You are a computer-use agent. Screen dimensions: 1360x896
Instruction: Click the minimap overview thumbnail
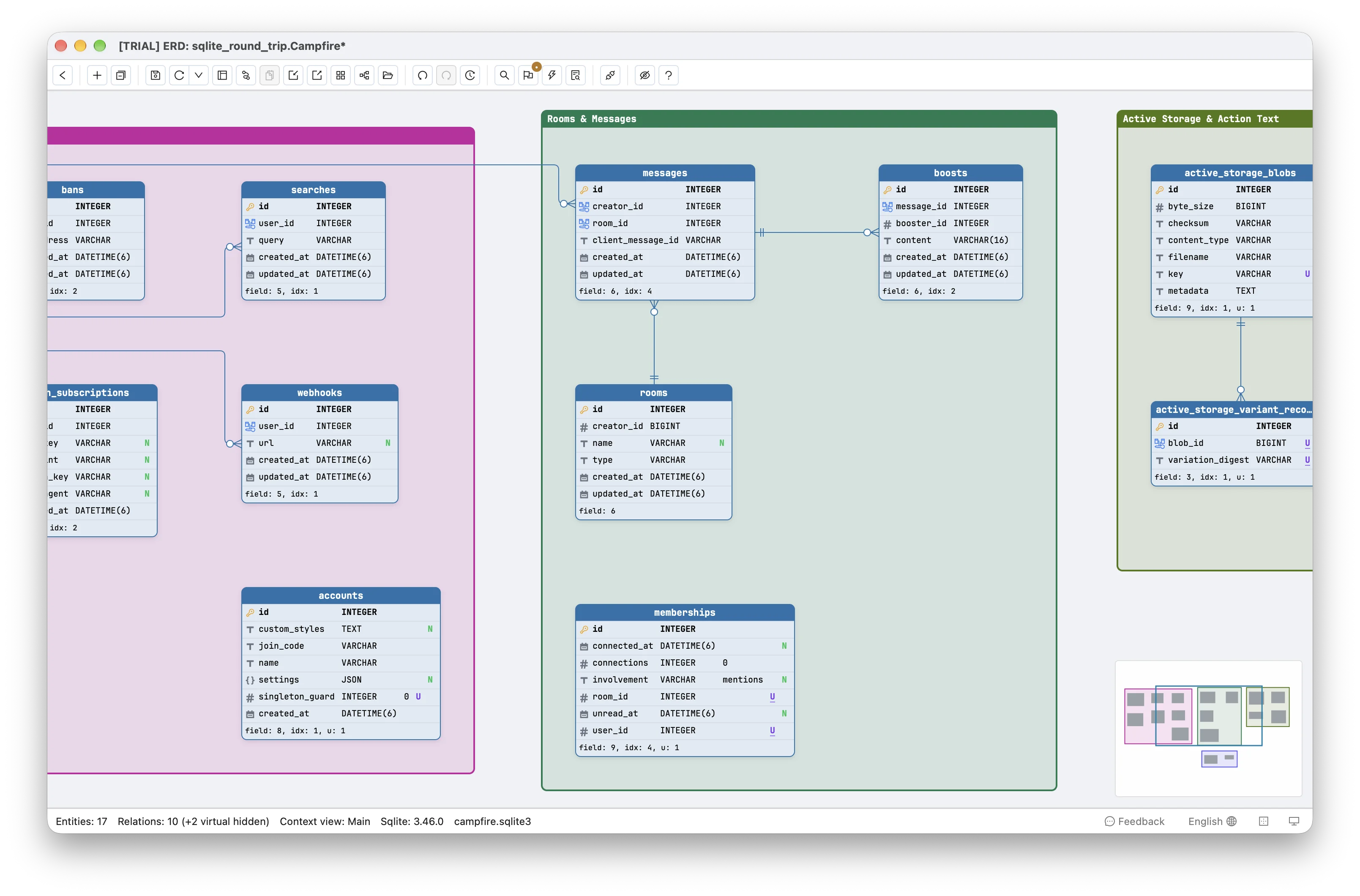(x=1208, y=728)
